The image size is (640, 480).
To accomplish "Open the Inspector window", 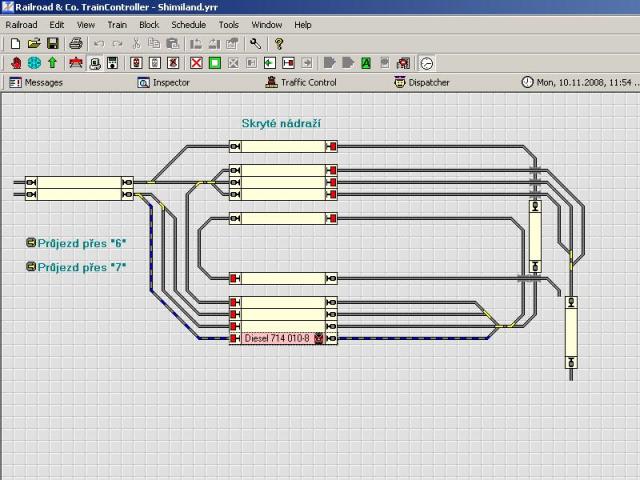I will 164,82.
